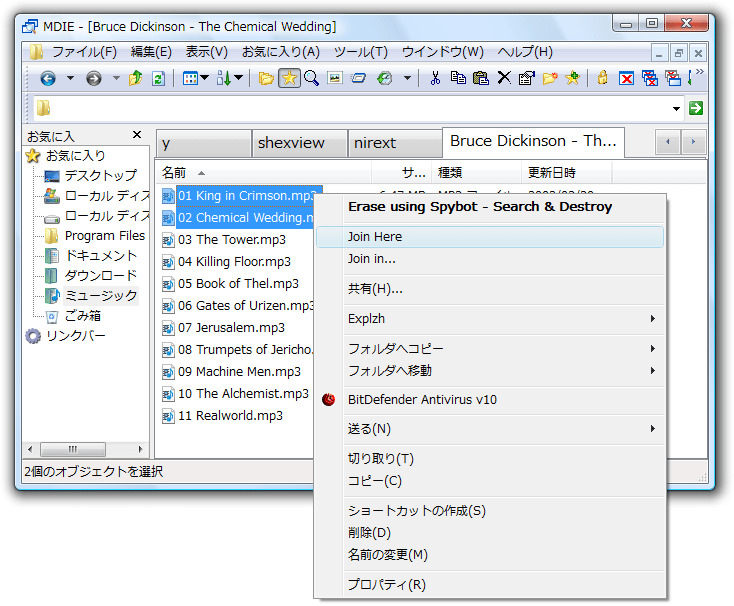Choose Join Here in context menu

tap(490, 237)
